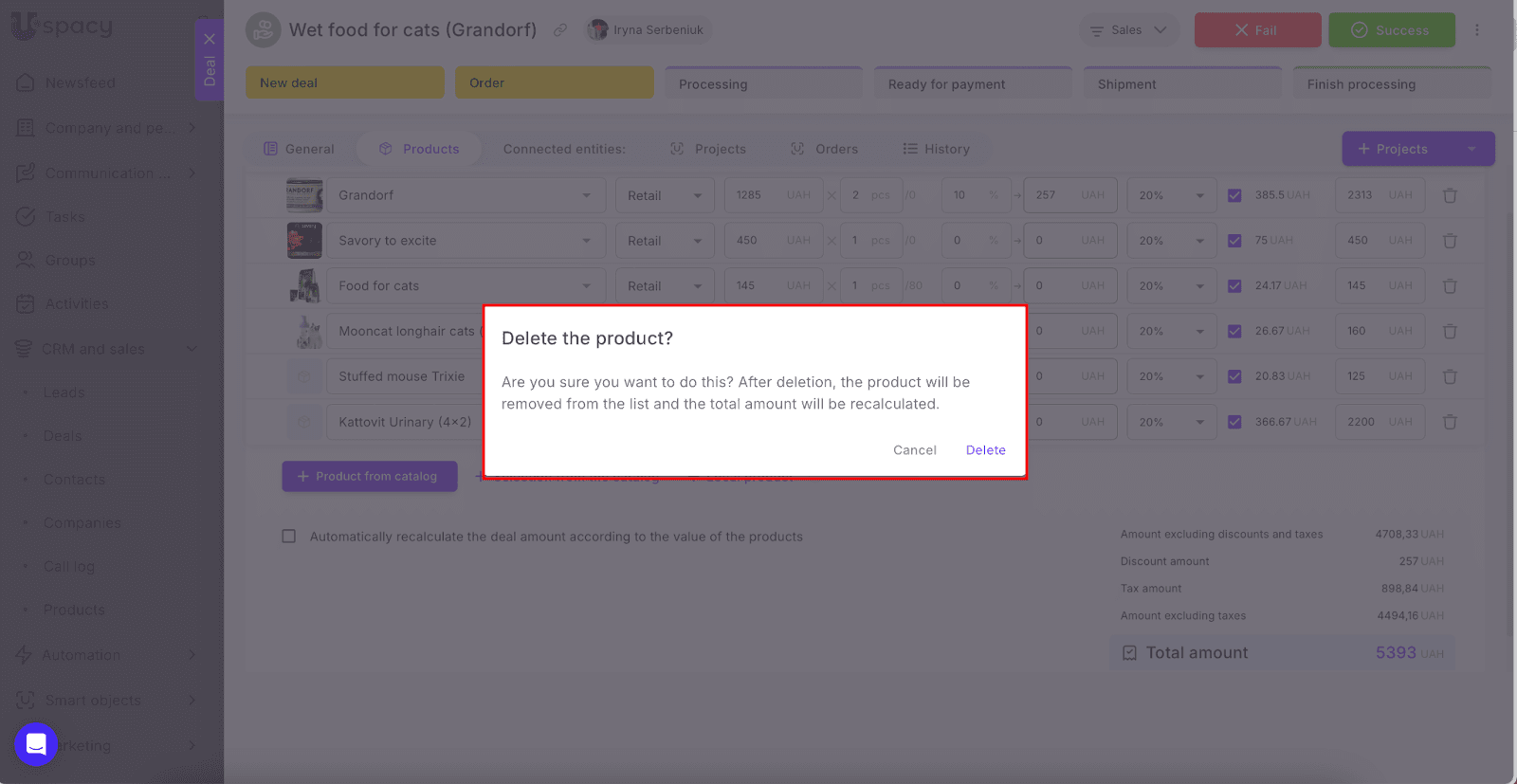Click the trash icon for Grandorf row
The height and width of the screenshot is (784, 1517).
tap(1450, 195)
